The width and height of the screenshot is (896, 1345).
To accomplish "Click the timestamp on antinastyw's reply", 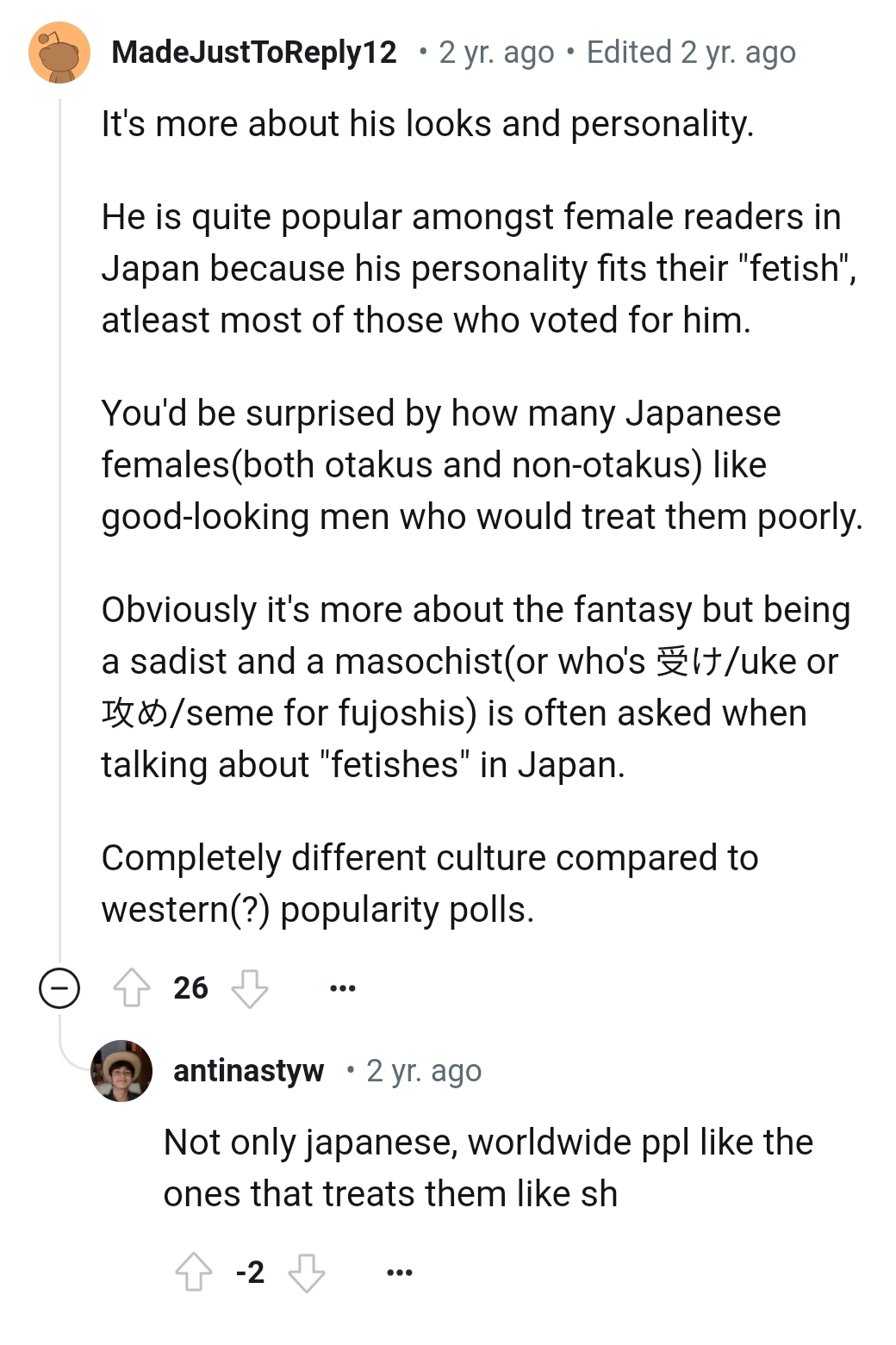I will tap(424, 1071).
